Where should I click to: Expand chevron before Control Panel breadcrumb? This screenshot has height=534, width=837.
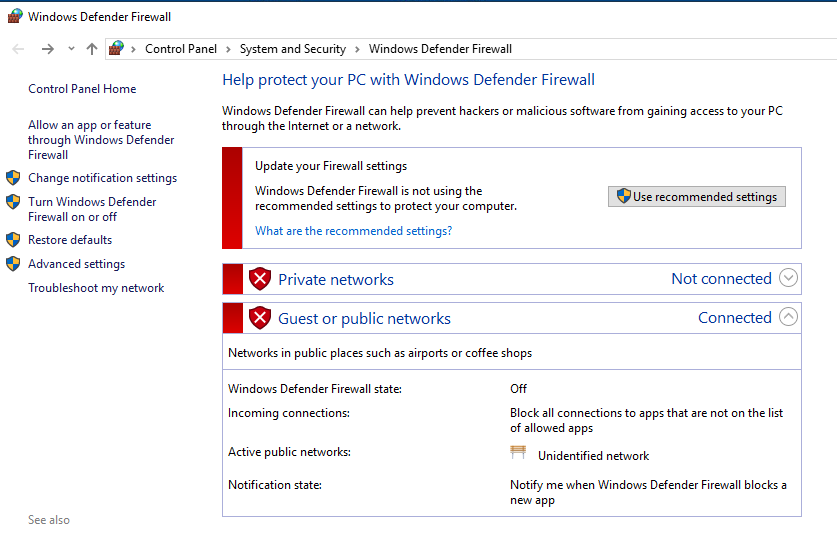133,50
